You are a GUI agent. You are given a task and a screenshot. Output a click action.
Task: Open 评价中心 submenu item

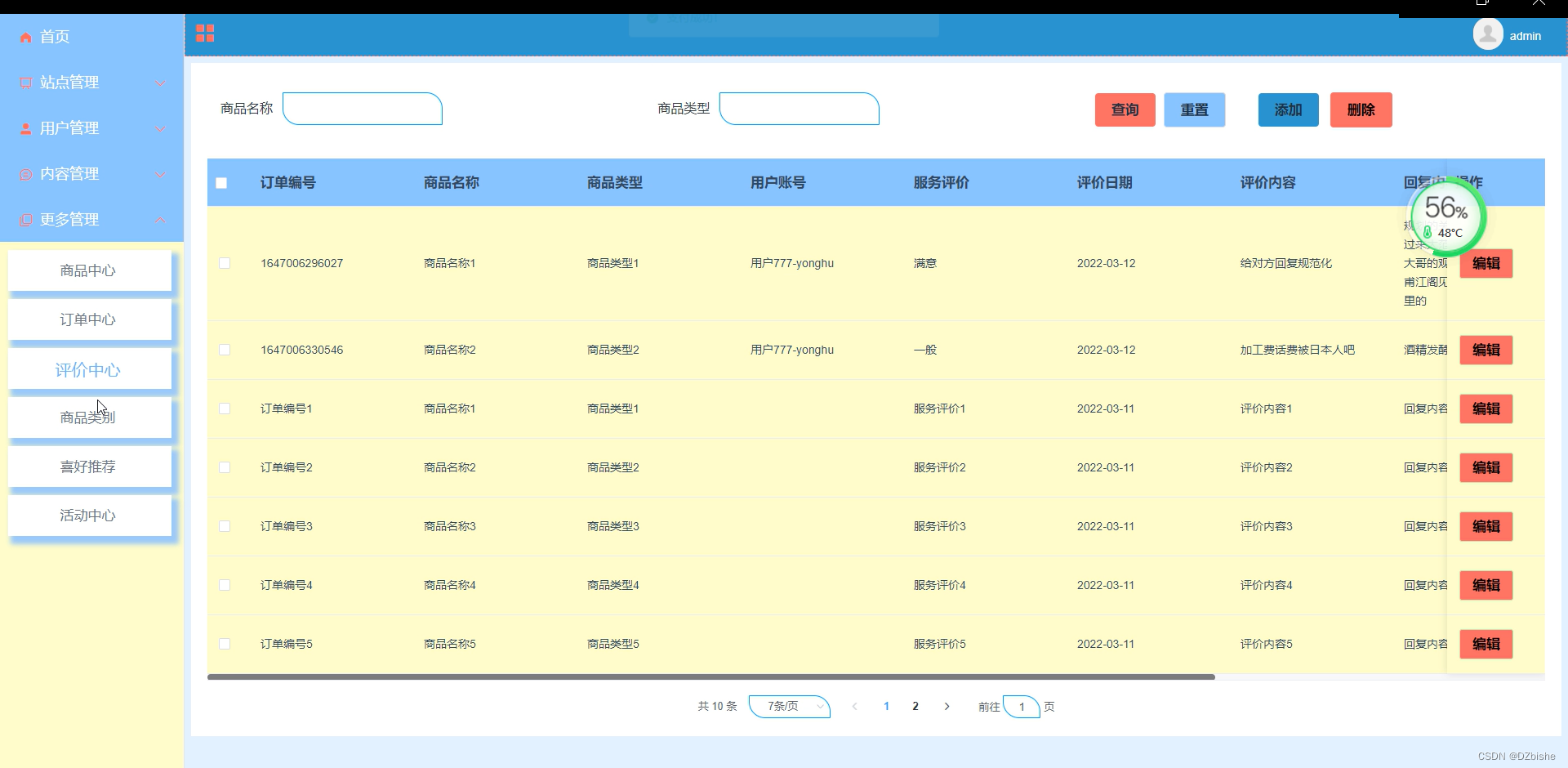[x=90, y=369]
